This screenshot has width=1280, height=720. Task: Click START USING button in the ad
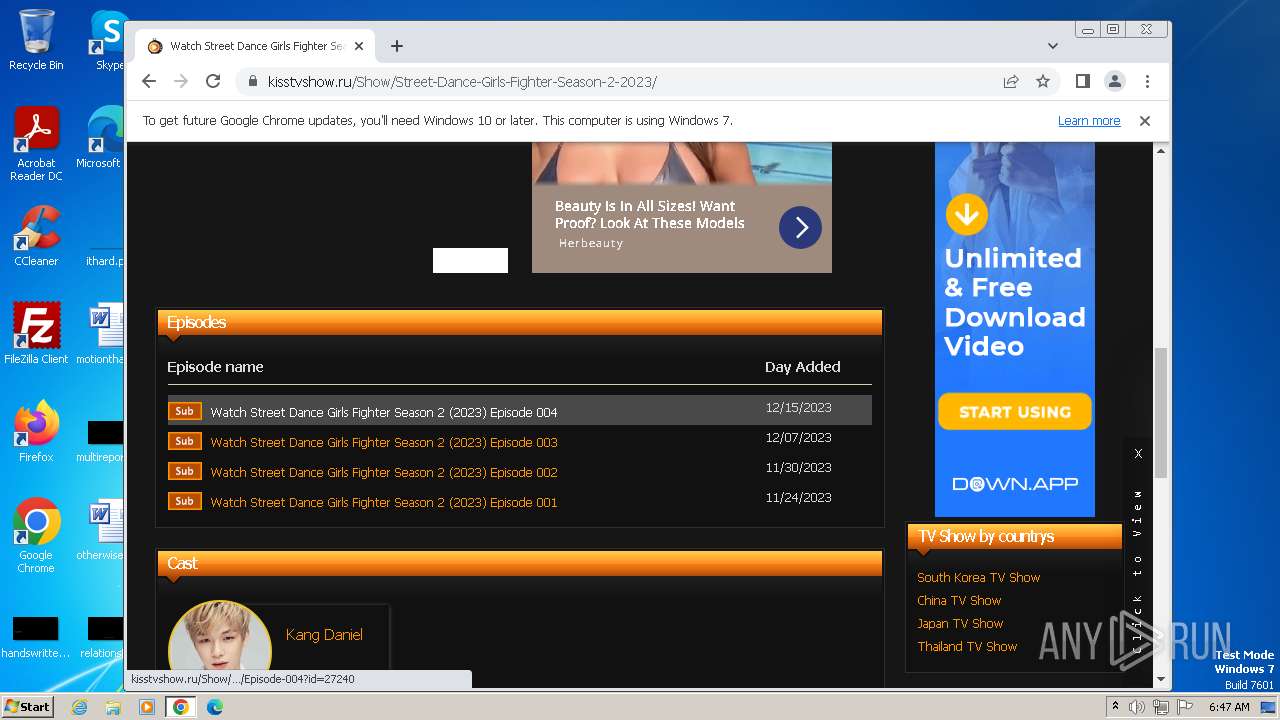click(1015, 412)
